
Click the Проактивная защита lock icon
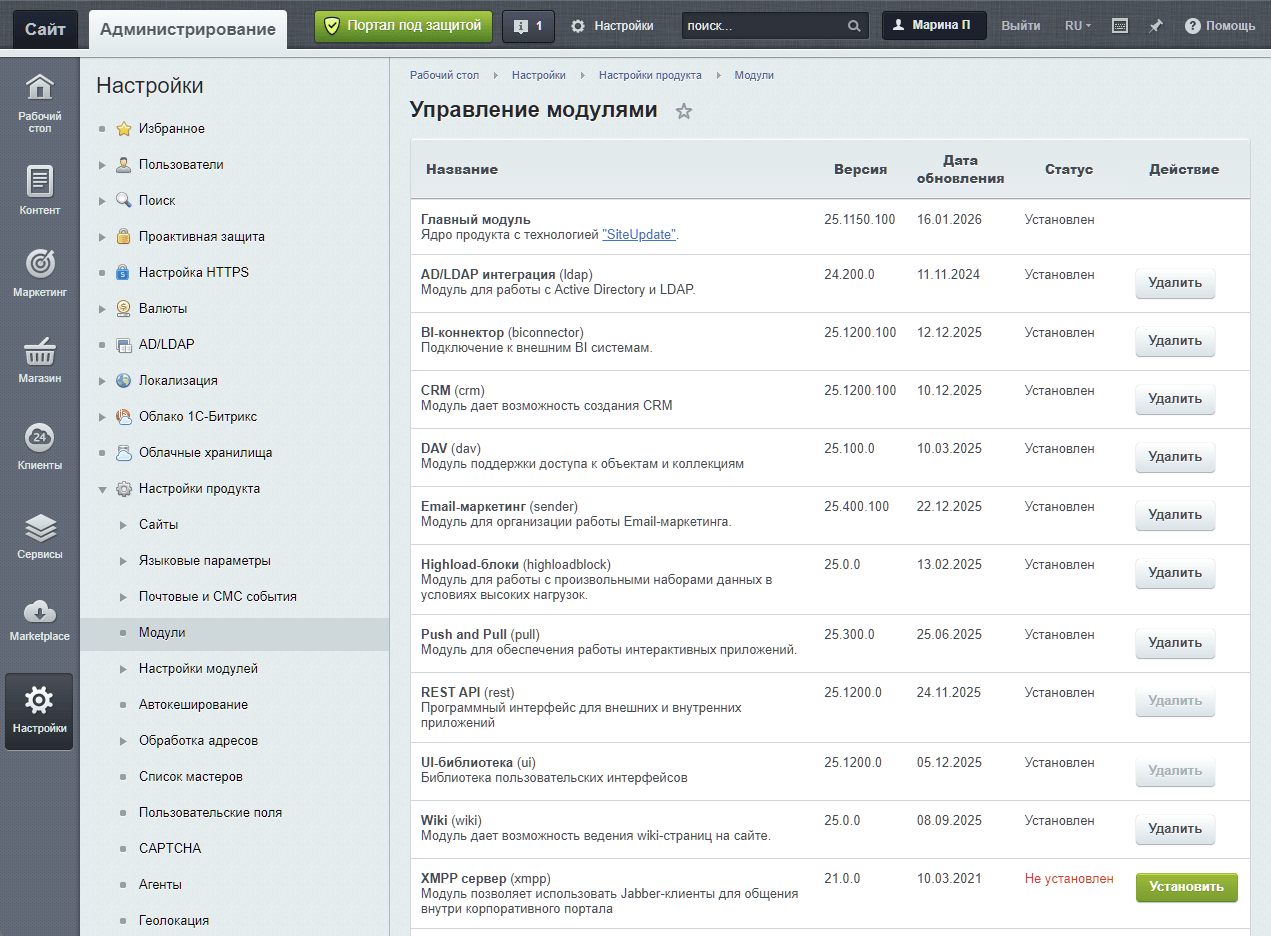point(123,237)
